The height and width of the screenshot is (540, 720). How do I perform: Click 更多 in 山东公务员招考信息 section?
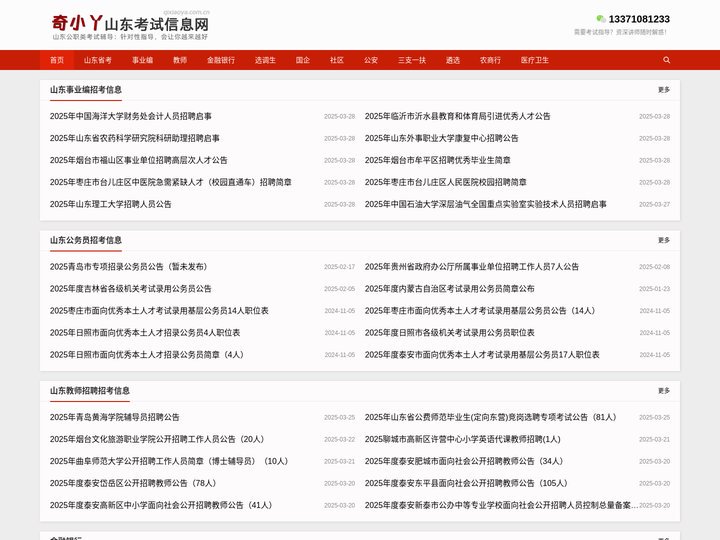tap(664, 241)
